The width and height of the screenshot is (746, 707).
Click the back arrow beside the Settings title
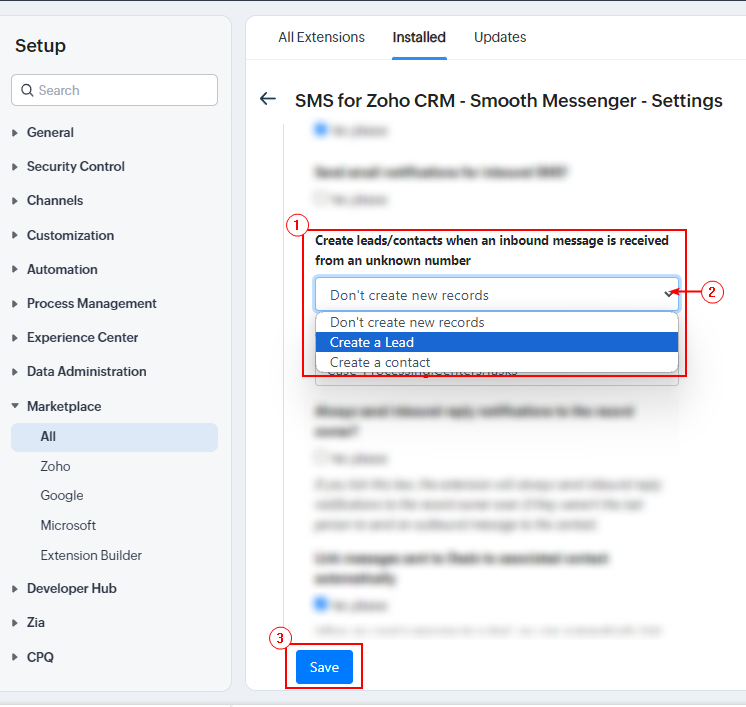pos(268,99)
